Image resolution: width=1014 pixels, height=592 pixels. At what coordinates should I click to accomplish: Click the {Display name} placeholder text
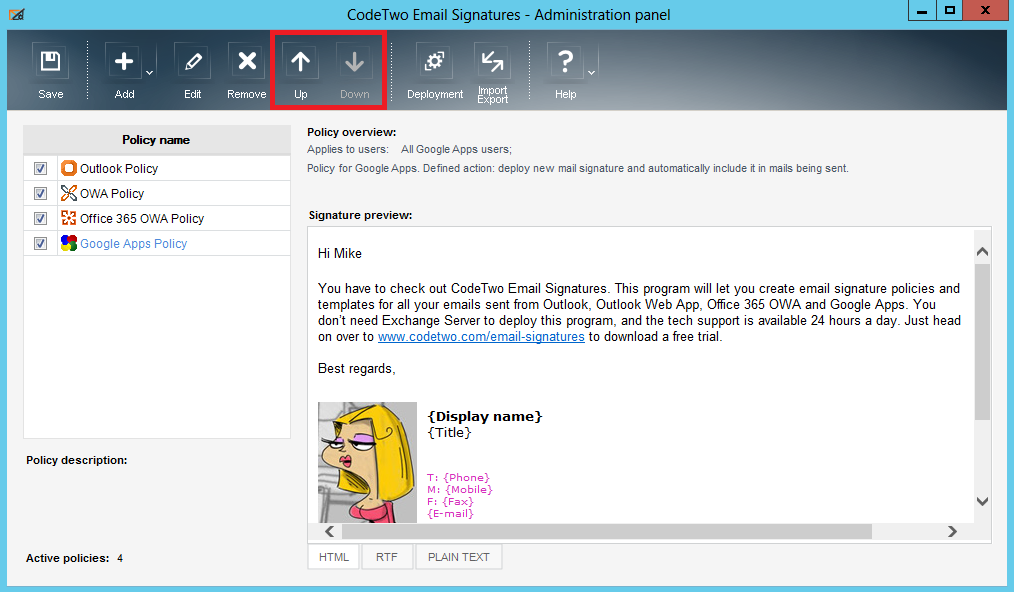(x=484, y=417)
